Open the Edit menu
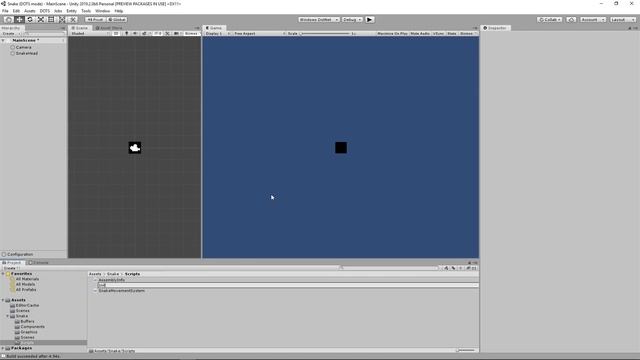Screen dimensions: 640x360 (16, 11)
